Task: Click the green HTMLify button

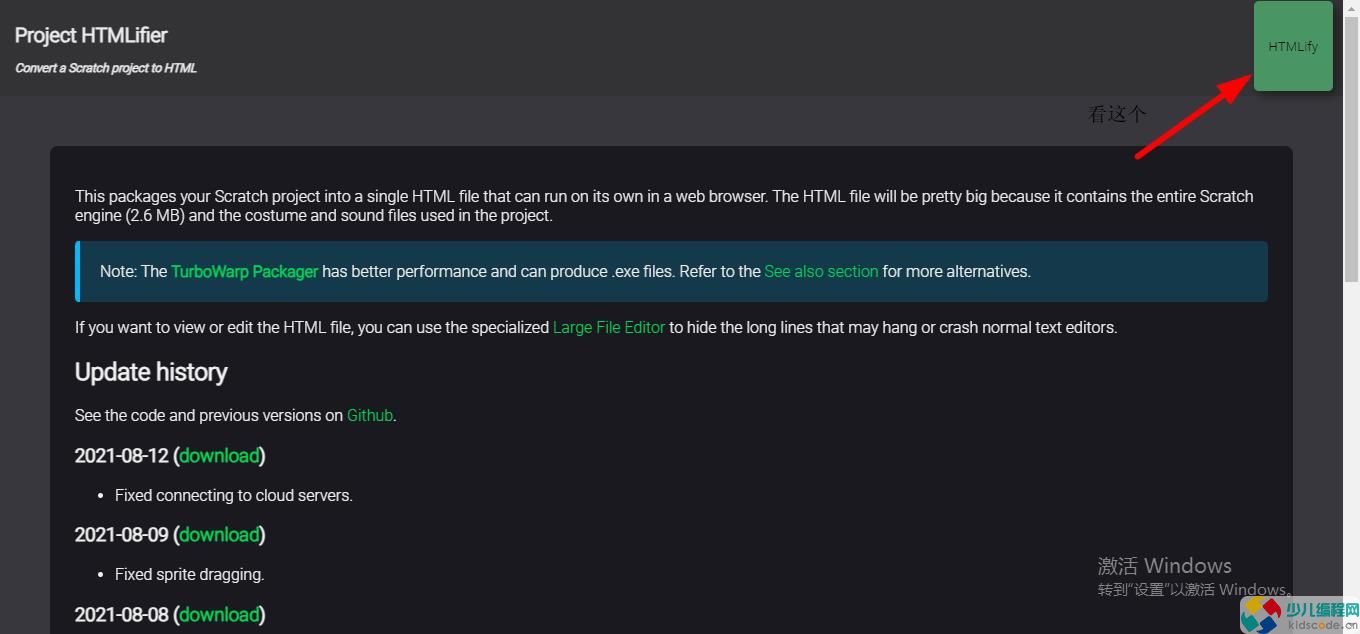Action: click(1293, 46)
